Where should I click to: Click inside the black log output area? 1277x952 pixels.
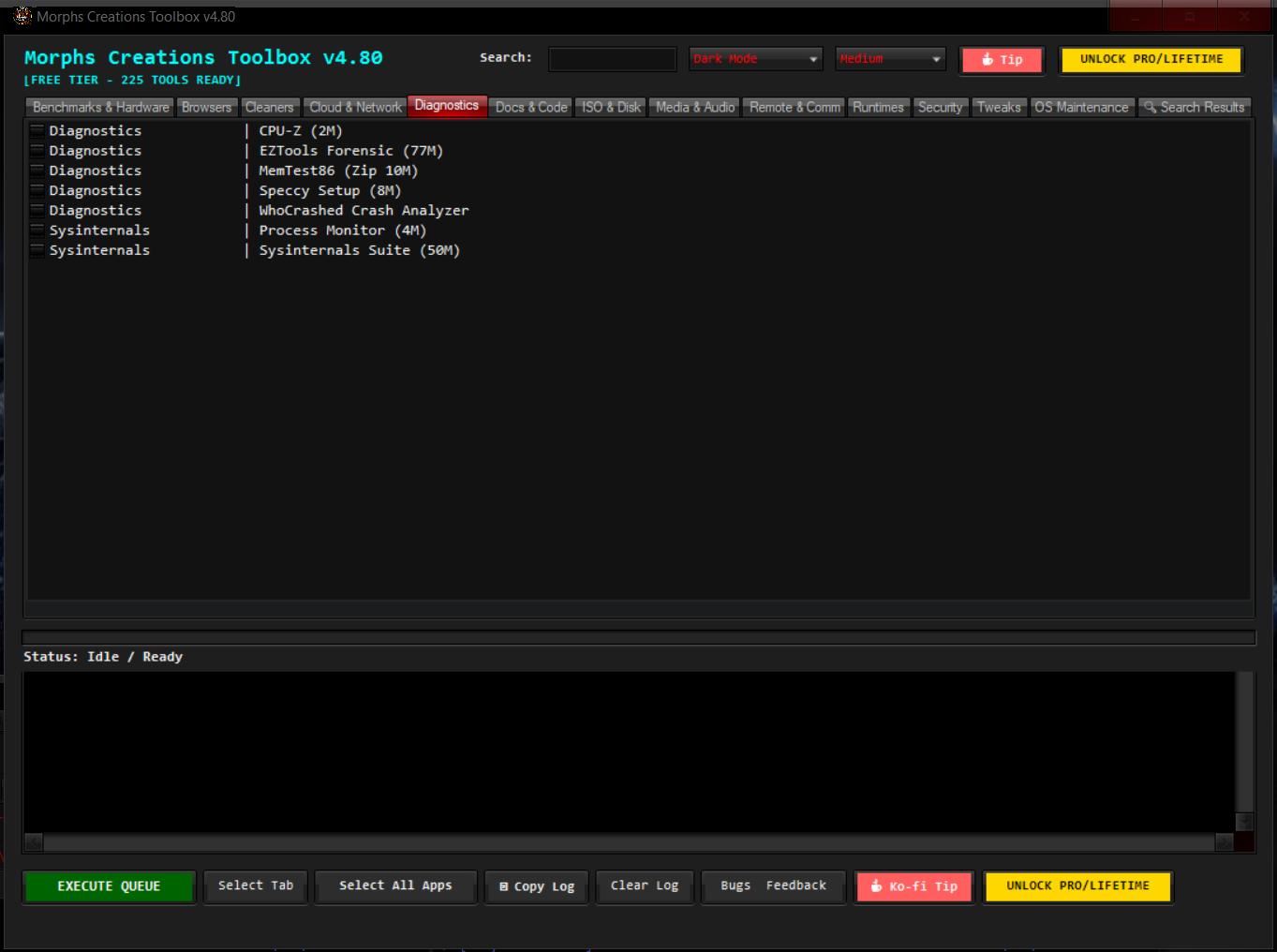(x=629, y=751)
